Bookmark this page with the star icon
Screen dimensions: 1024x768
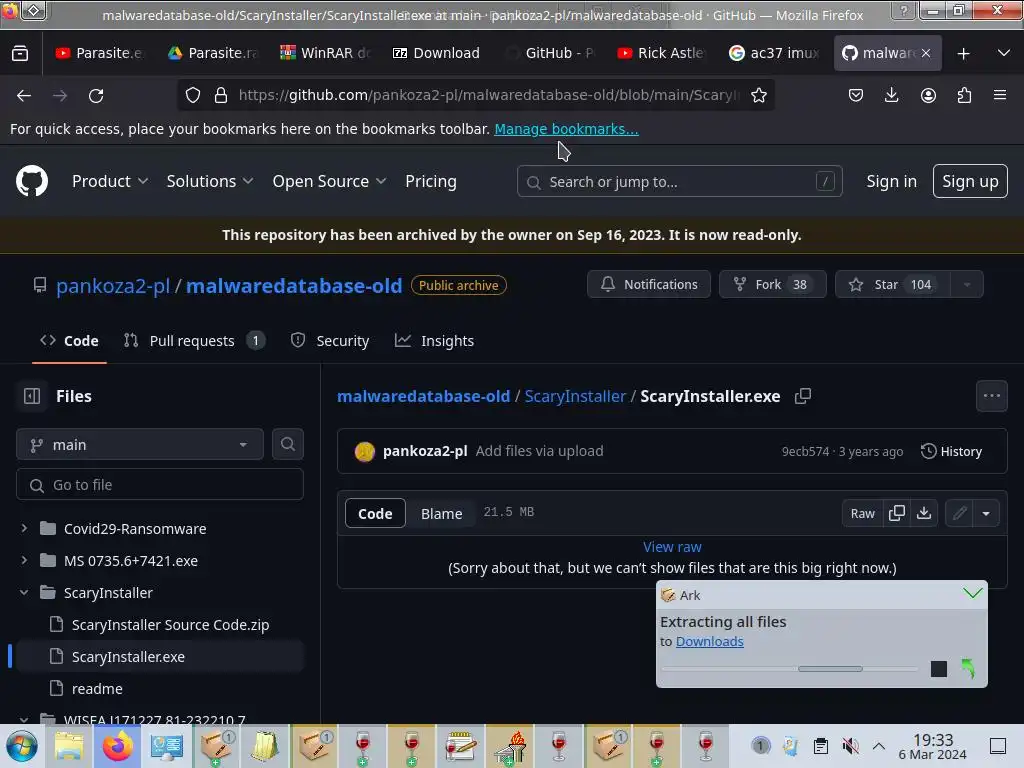(759, 95)
